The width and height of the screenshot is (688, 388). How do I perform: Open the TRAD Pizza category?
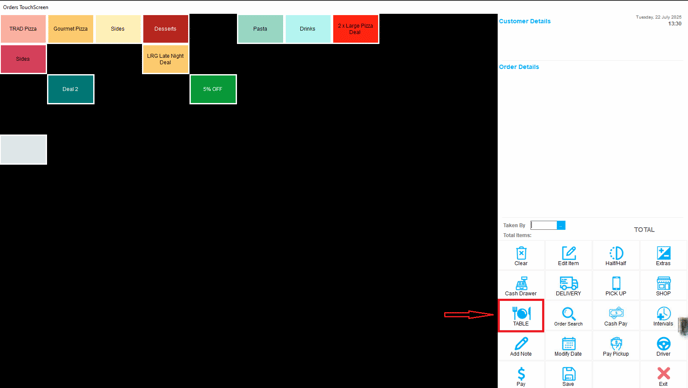[x=23, y=29]
